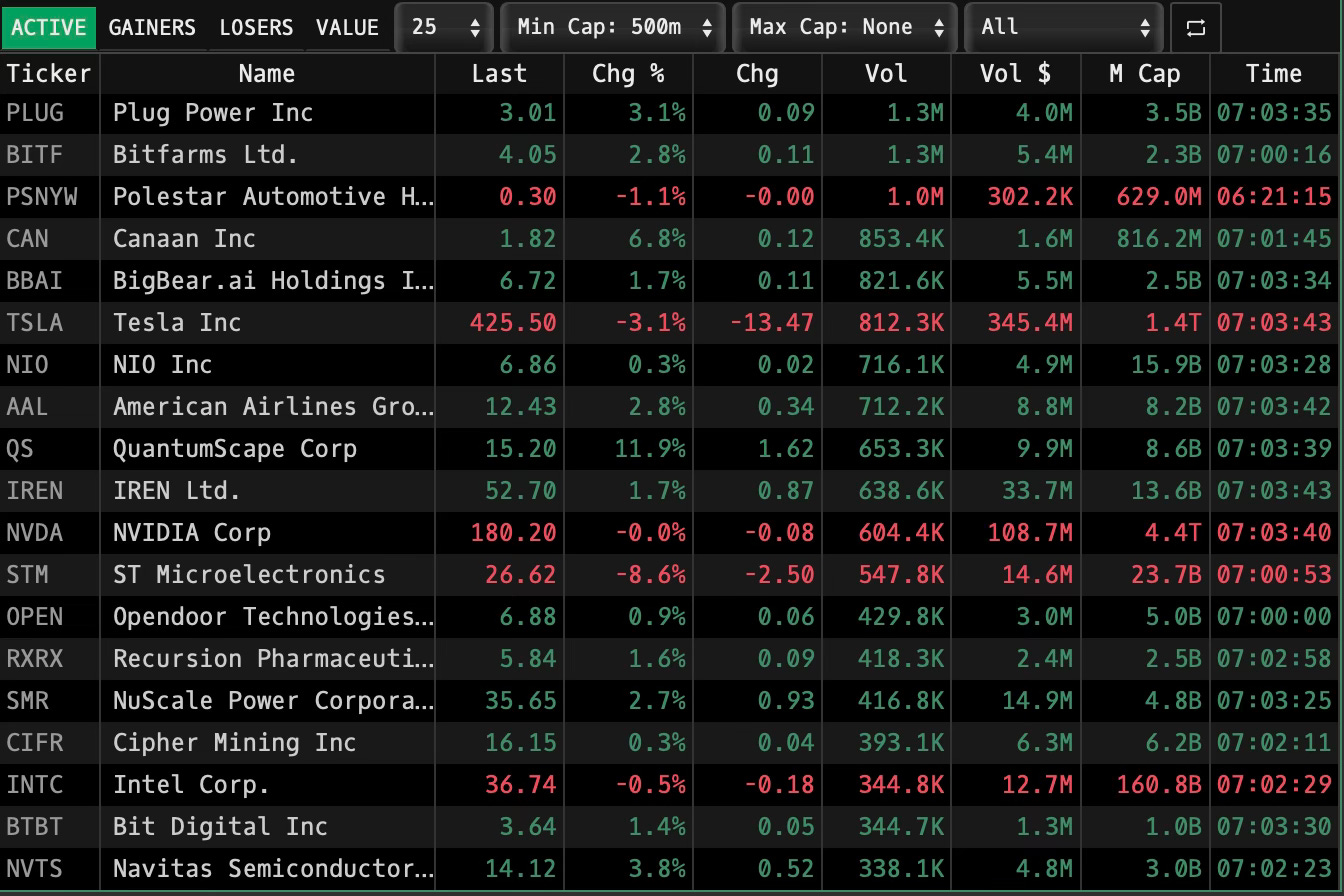The height and width of the screenshot is (896, 1344).
Task: Select the AAL ticker
Action: 27,407
